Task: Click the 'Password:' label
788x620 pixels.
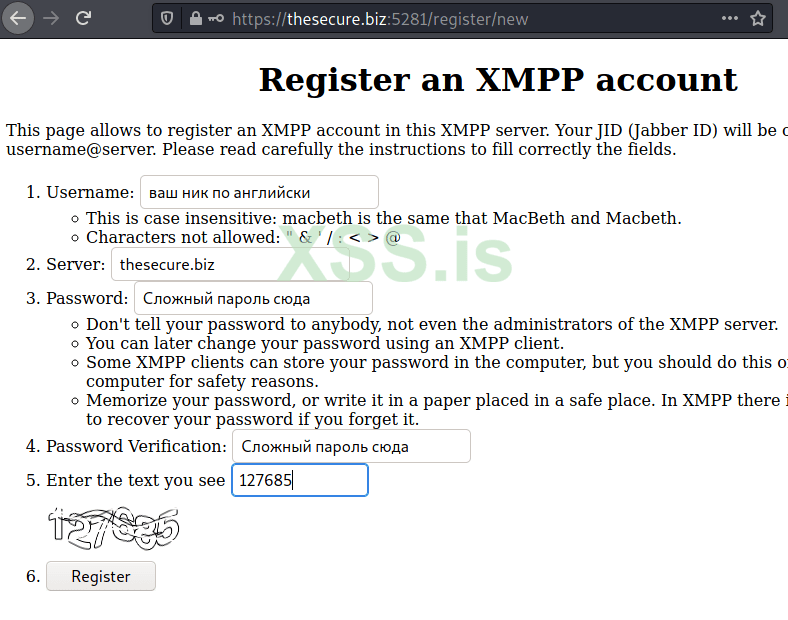Action: pyautogui.click(x=87, y=298)
